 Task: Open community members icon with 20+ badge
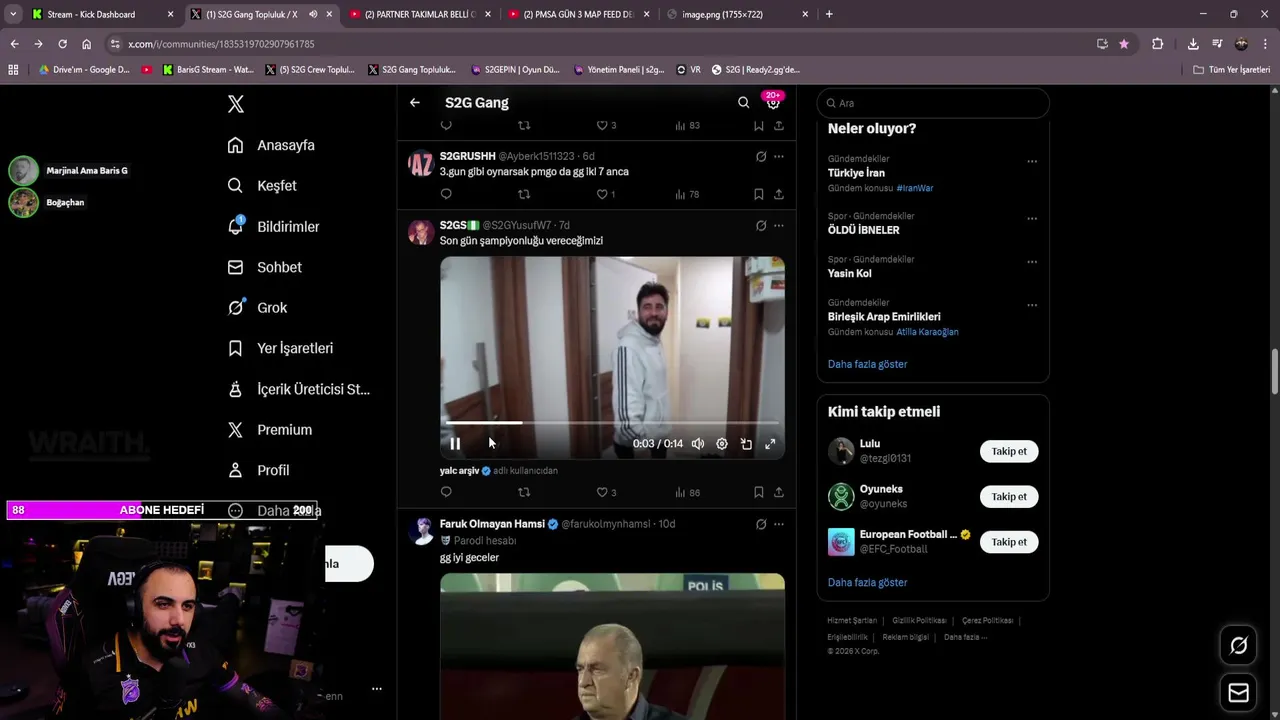point(773,102)
